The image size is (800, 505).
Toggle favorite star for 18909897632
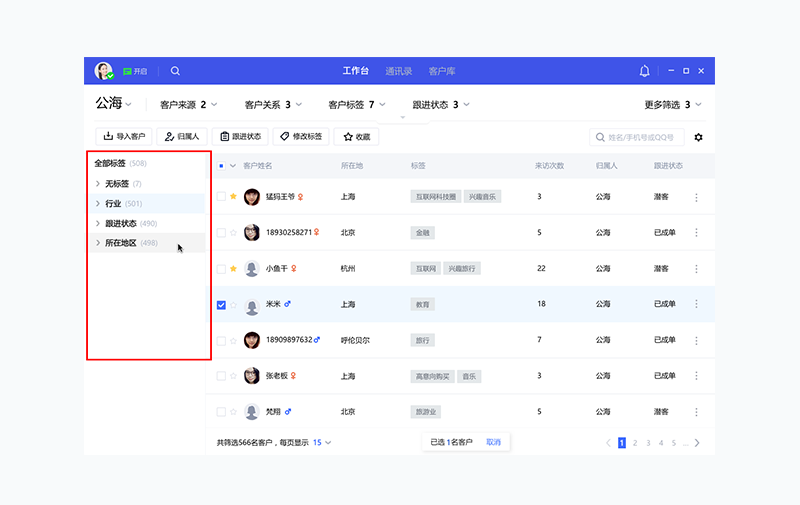pyautogui.click(x=233, y=340)
